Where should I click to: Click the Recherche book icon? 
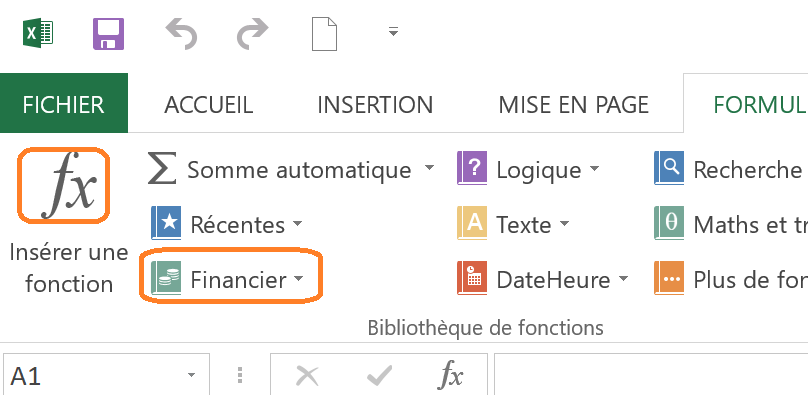click(x=669, y=168)
